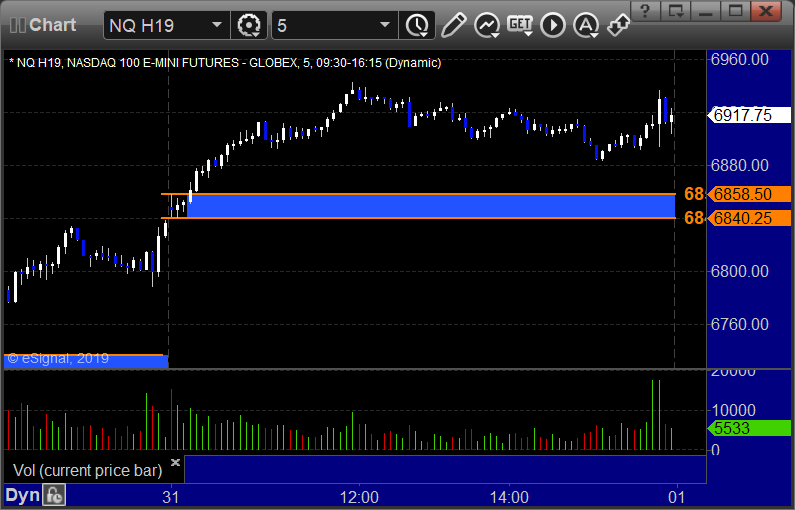Click the 12:00 time axis label
795x510 pixels.
359,497
